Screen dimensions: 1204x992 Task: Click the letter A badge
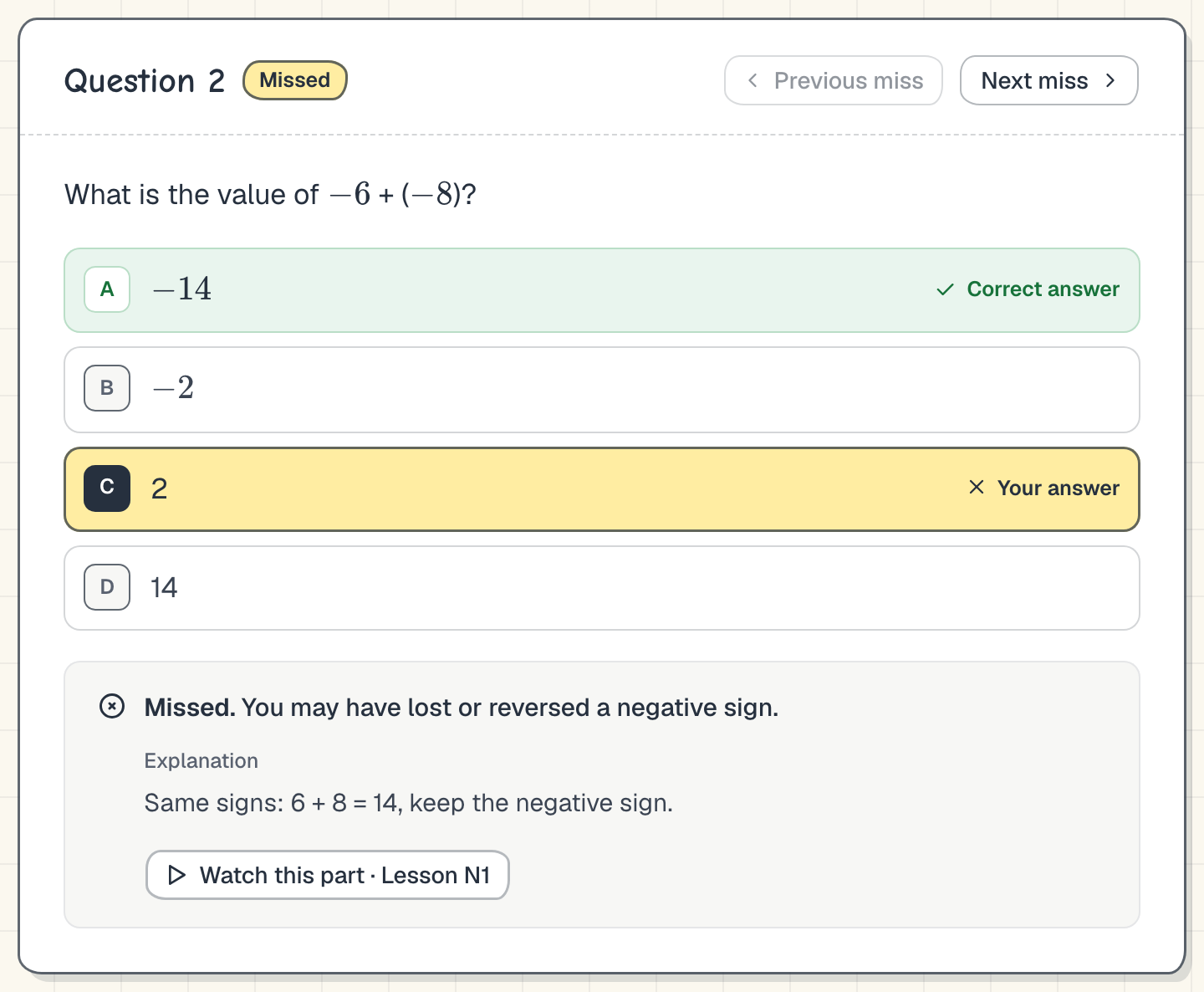(107, 289)
